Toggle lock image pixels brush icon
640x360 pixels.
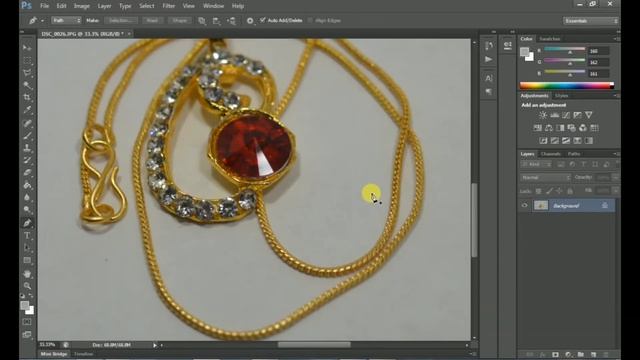[x=549, y=191]
